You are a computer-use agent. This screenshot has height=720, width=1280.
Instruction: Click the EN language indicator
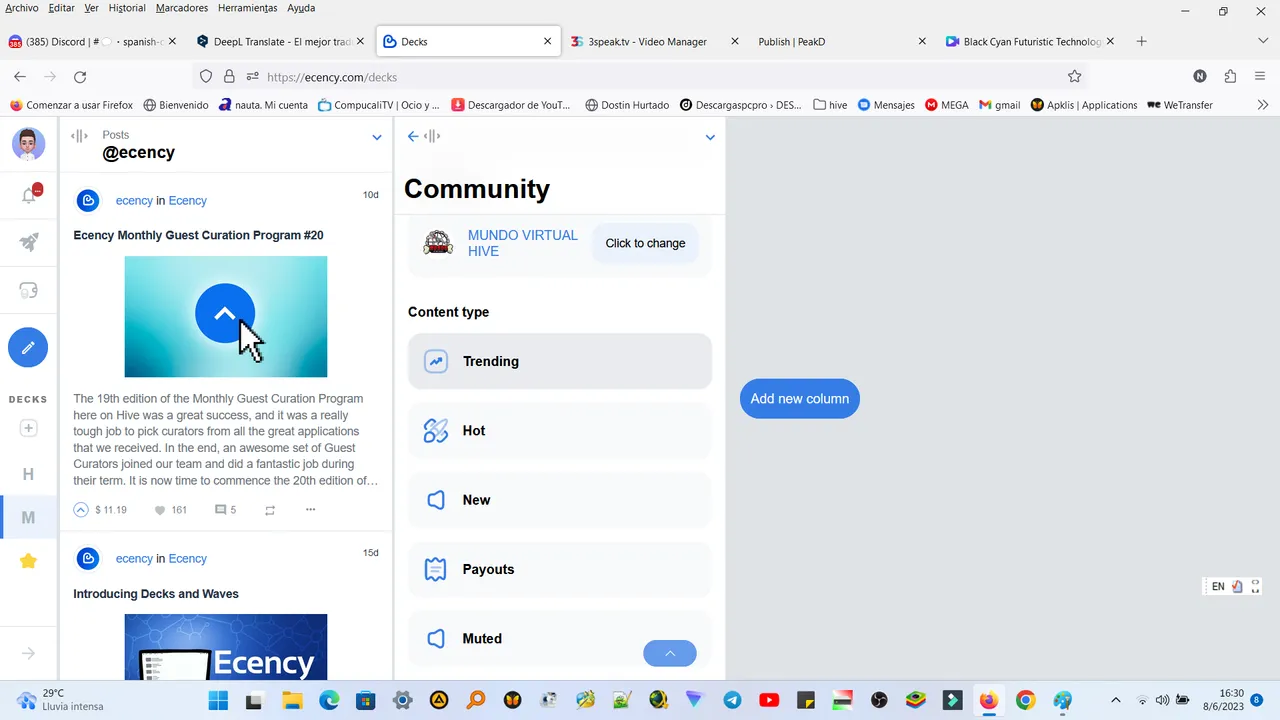[x=1218, y=587]
